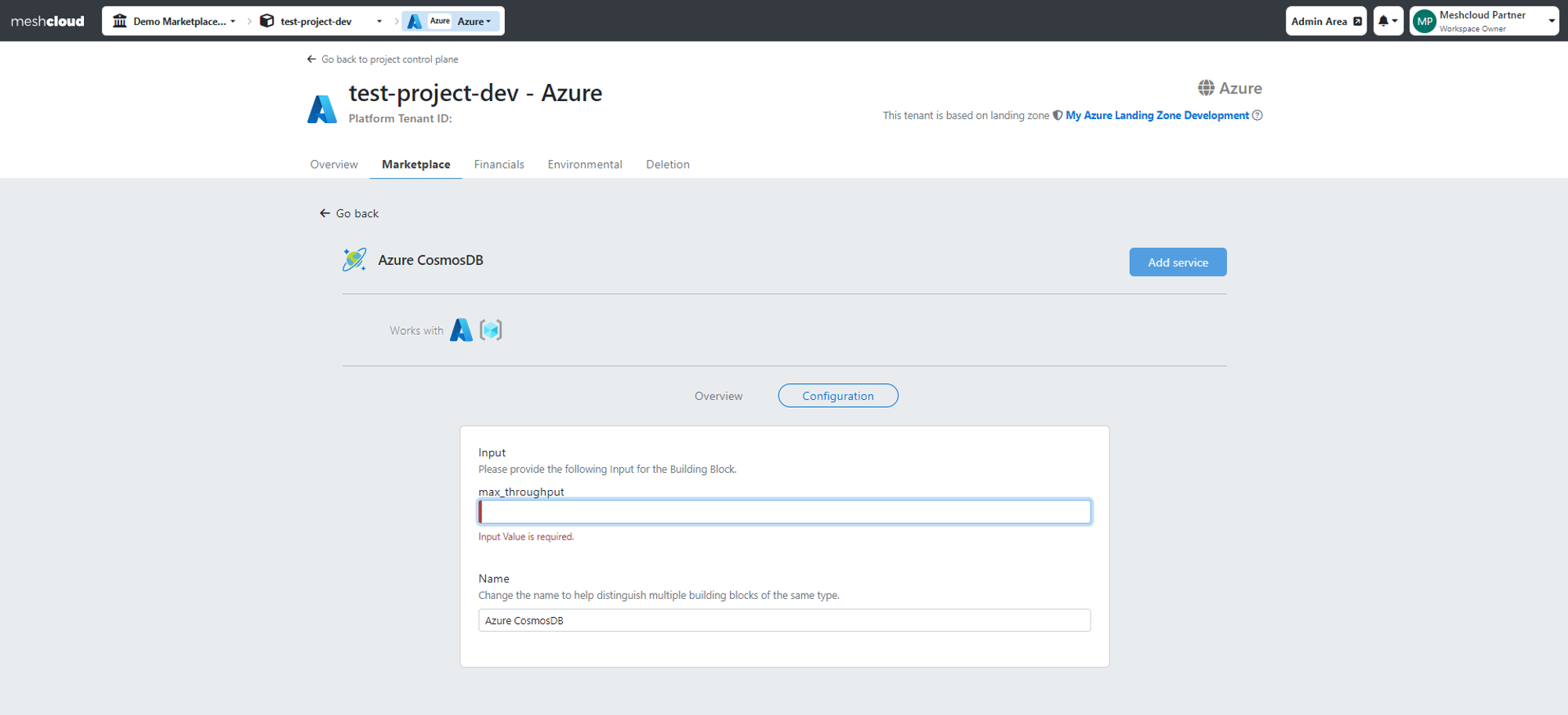Open the Deletion tab
The image size is (1568, 715).
668,165
